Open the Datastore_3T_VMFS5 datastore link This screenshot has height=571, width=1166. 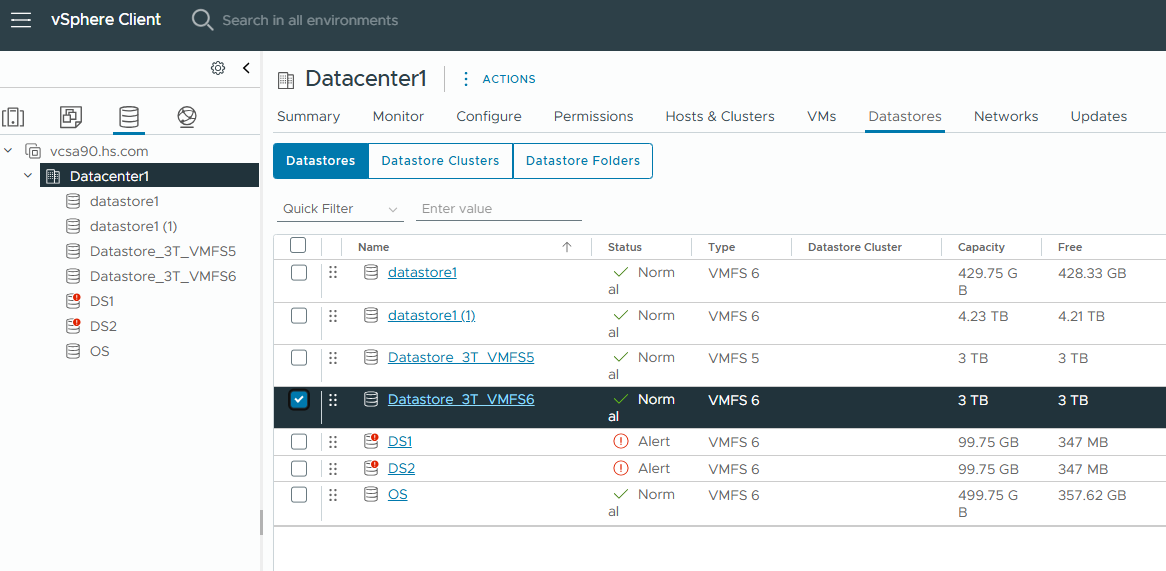[x=461, y=358]
